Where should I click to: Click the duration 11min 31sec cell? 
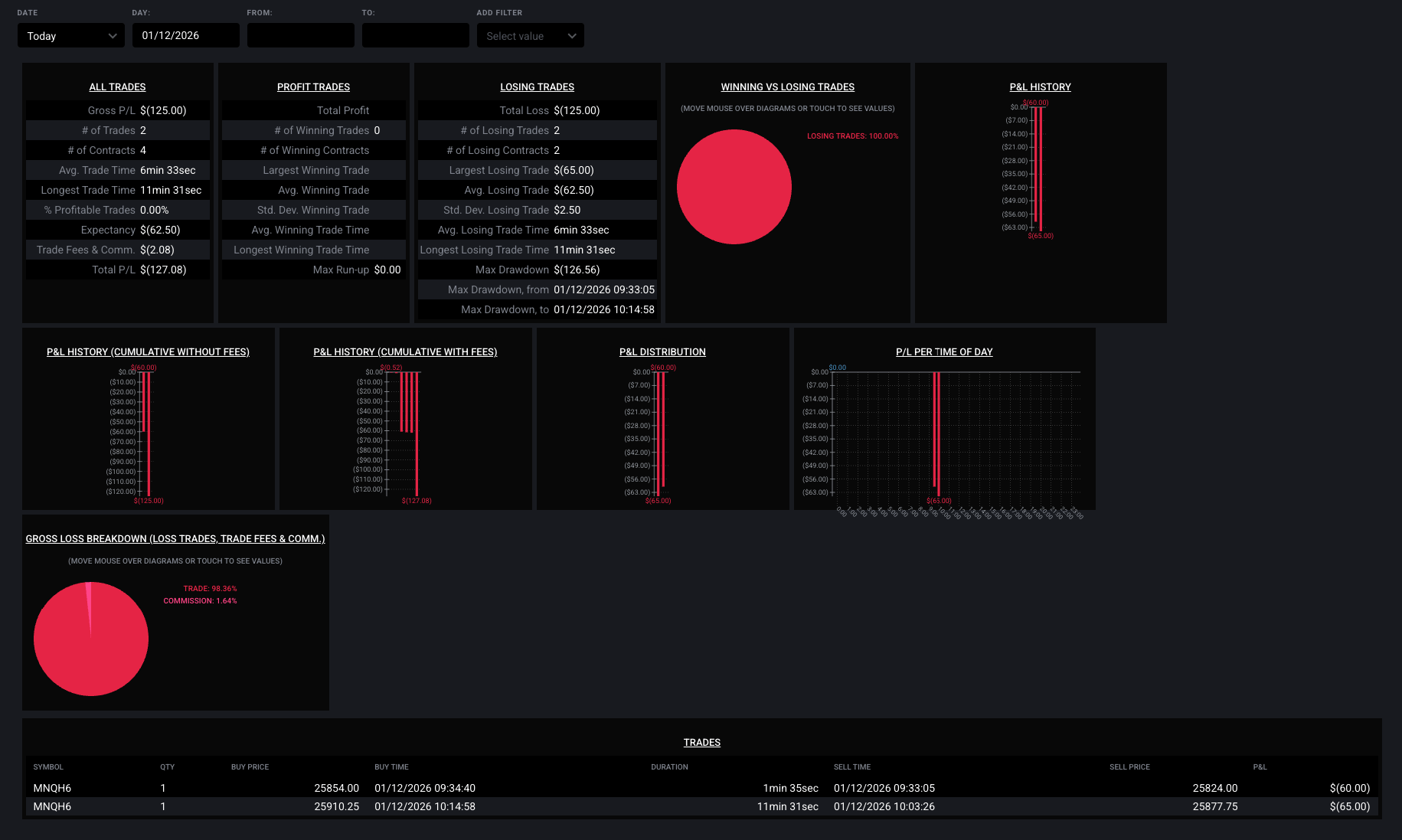pyautogui.click(x=787, y=806)
